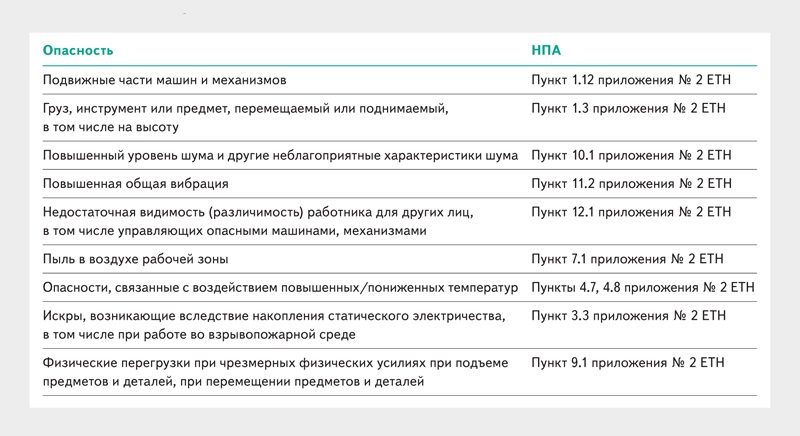Click 'Пункт 1.3 приложения № 2 ЕТН'
This screenshot has width=800, height=436.
coord(628,105)
